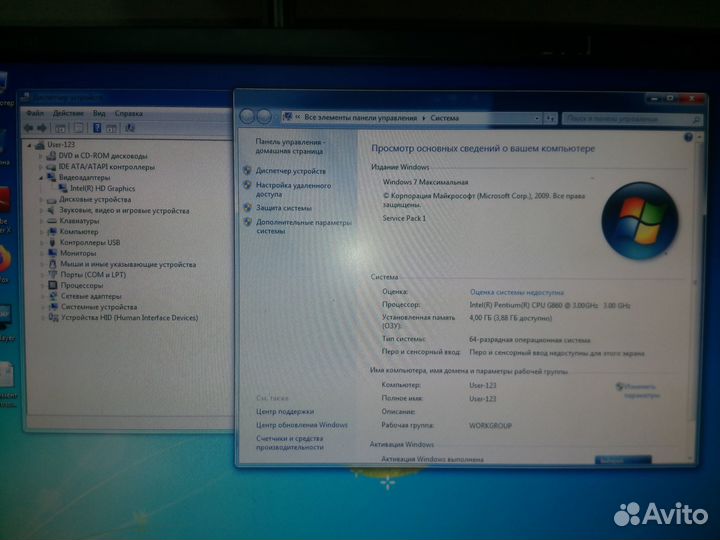The image size is (720, 540).
Task: Select Intel(R) HD Graphics device
Action: point(102,188)
